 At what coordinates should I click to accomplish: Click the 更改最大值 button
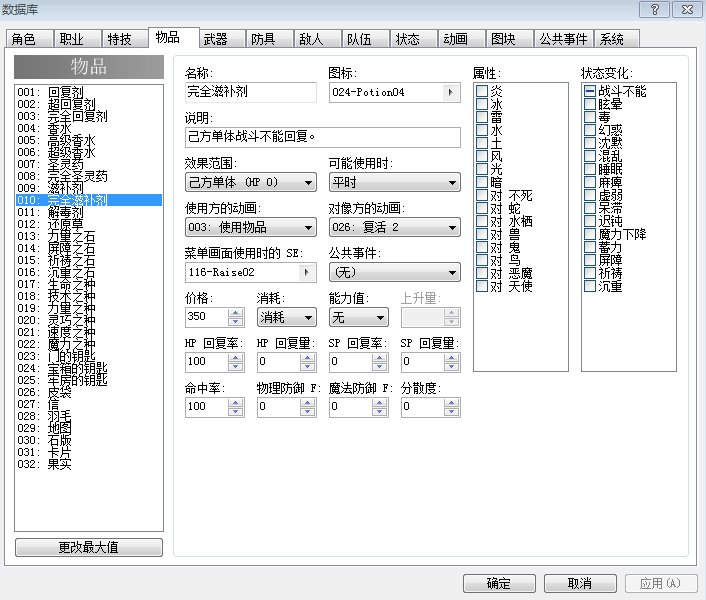[89, 547]
